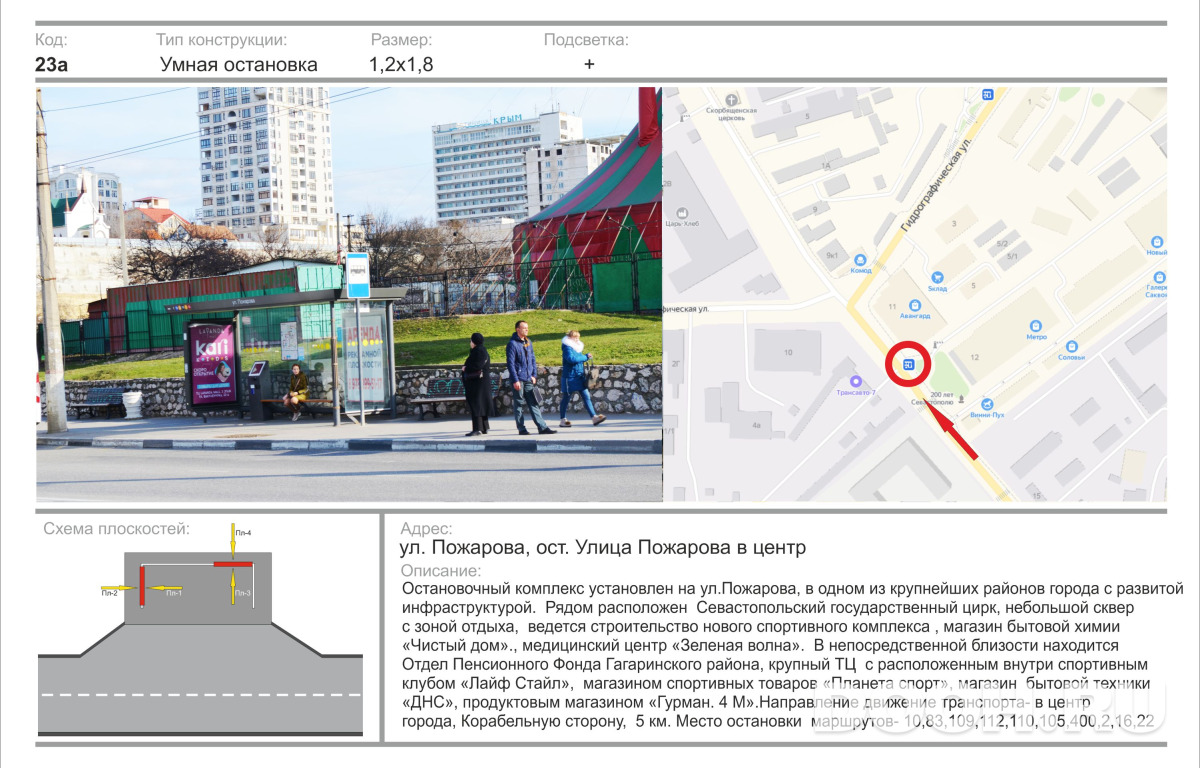Click the Пл-1 label in the scheme

pos(174,593)
